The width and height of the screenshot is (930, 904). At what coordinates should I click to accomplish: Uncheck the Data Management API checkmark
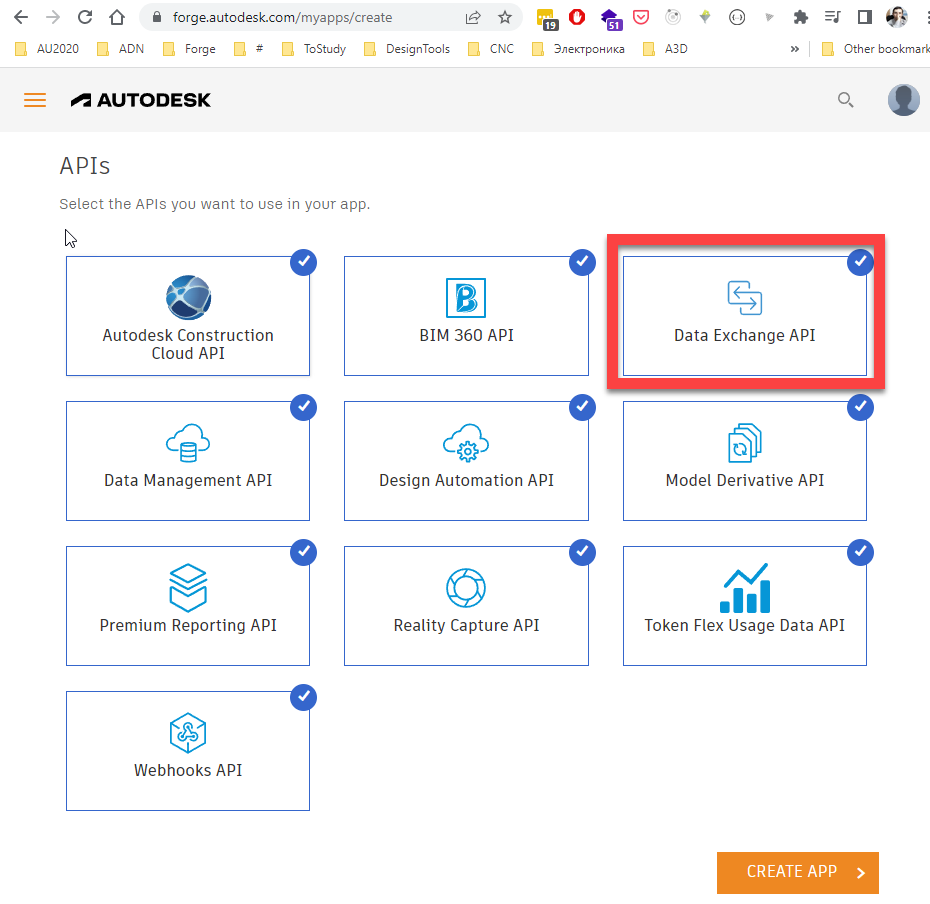pos(304,408)
